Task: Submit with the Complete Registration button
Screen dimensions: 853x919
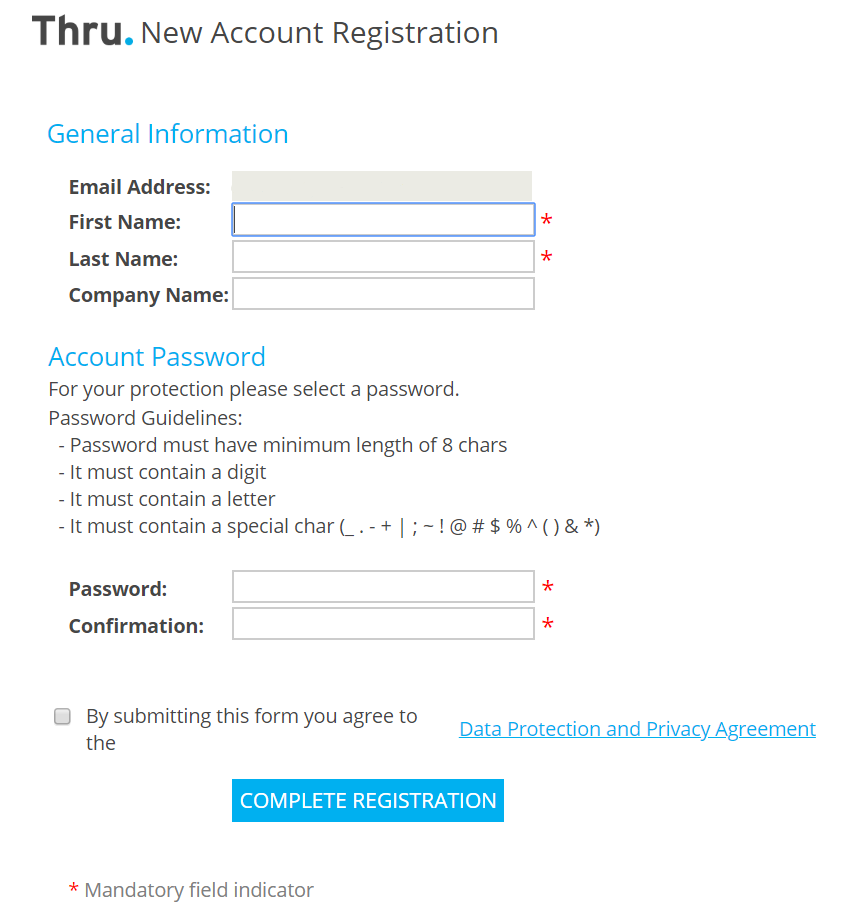Action: [368, 801]
